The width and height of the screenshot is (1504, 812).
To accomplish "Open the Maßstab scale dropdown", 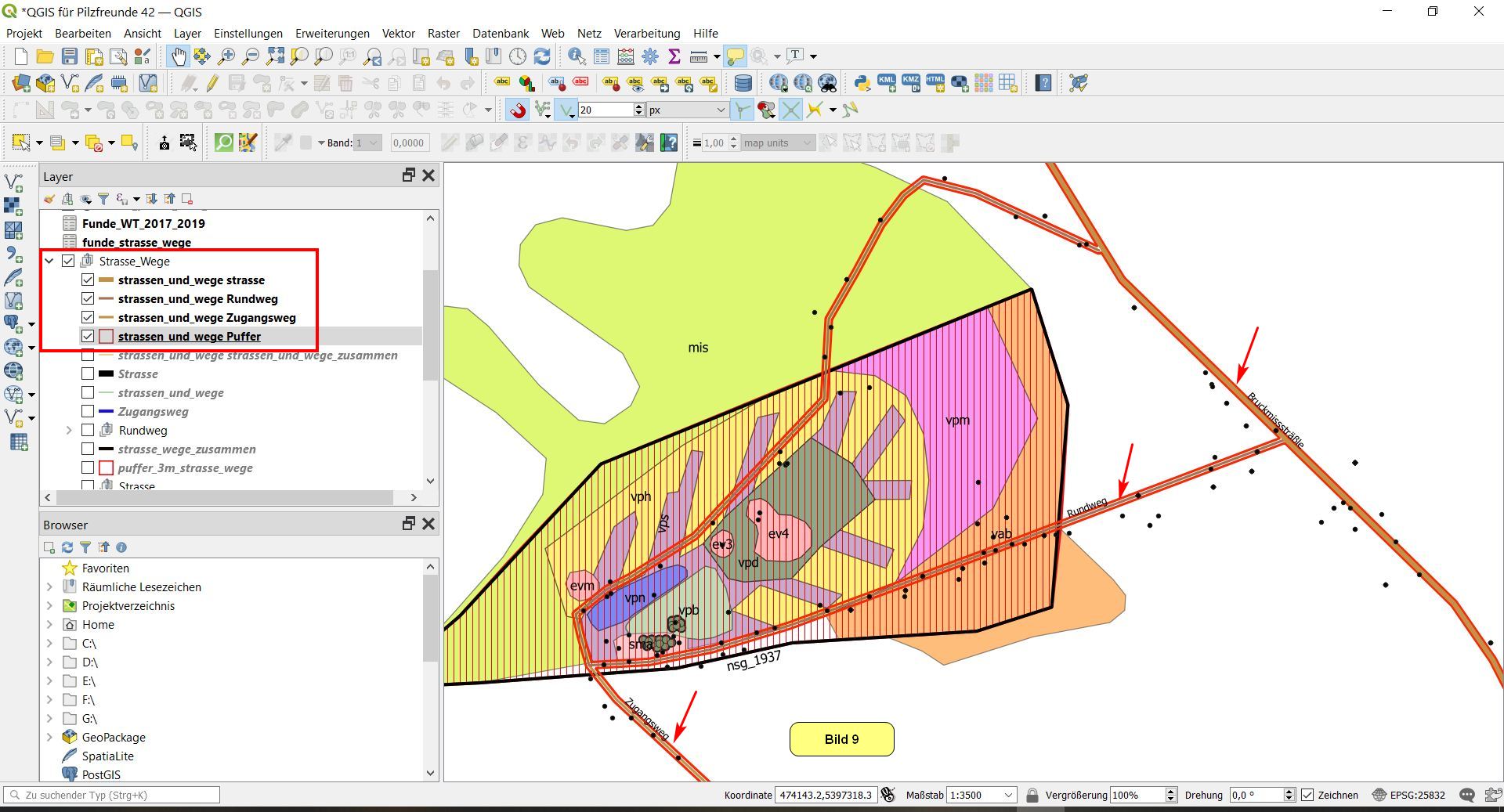I will point(1007,795).
